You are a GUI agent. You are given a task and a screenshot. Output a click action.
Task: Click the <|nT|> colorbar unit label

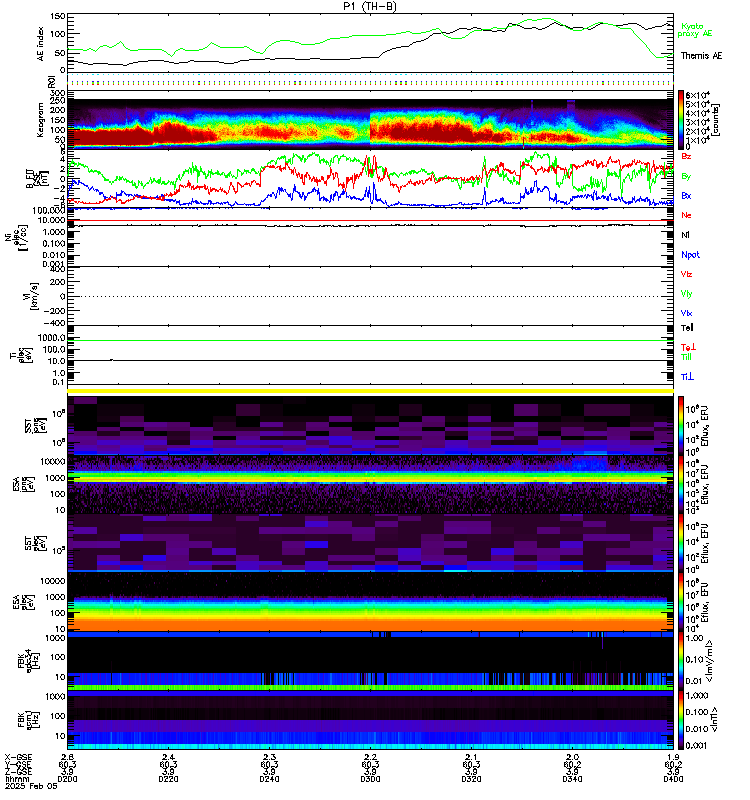pos(714,720)
